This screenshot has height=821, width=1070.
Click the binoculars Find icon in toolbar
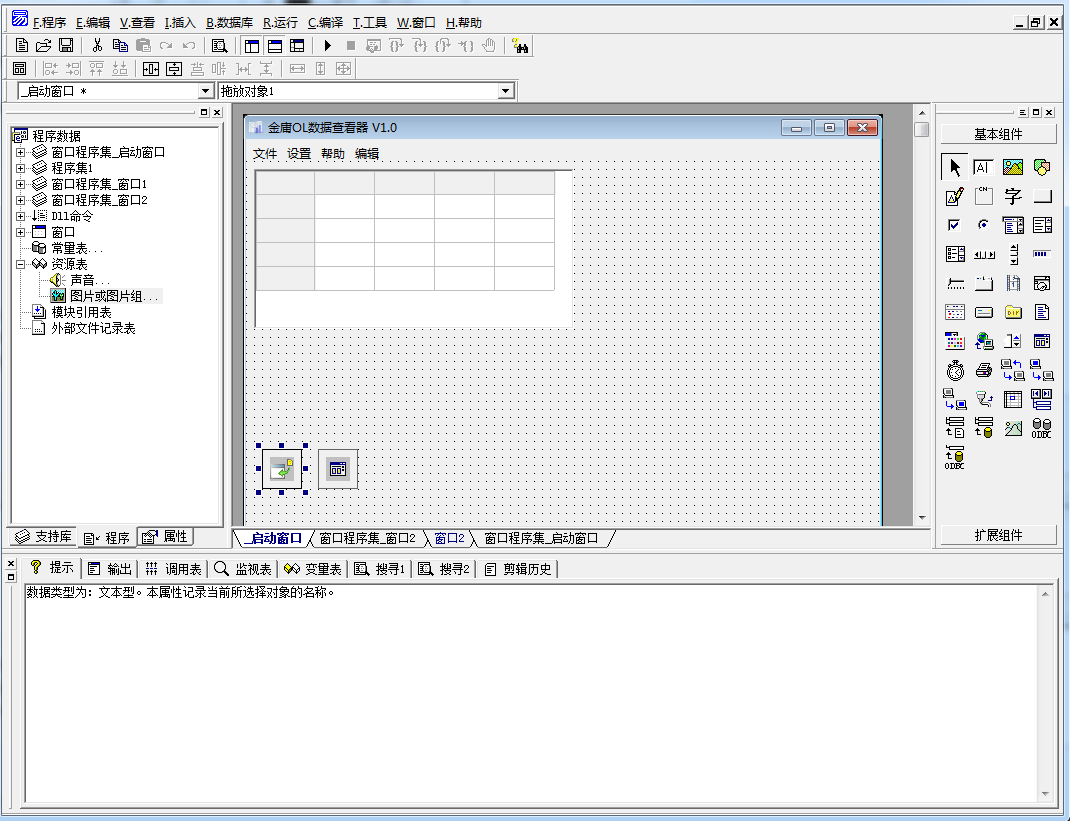(x=520, y=46)
